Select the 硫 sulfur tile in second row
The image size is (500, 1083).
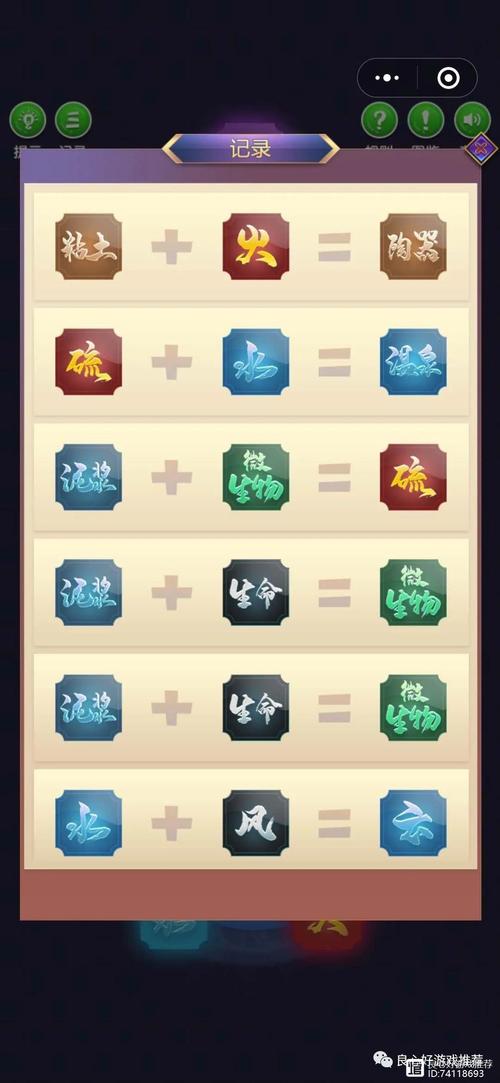tap(88, 362)
